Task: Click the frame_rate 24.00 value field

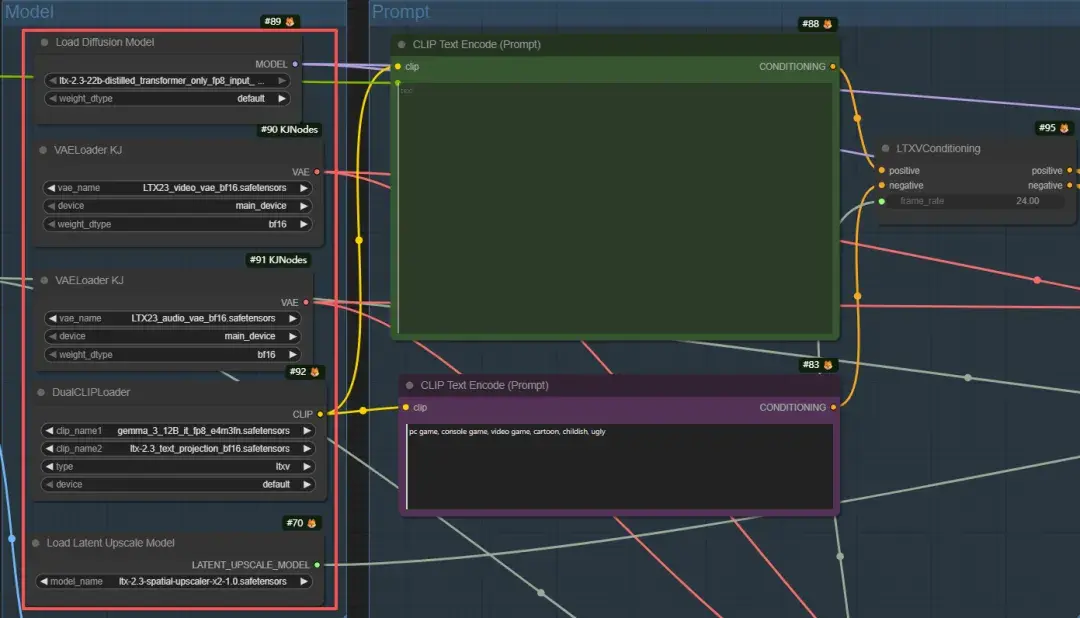Action: click(974, 201)
